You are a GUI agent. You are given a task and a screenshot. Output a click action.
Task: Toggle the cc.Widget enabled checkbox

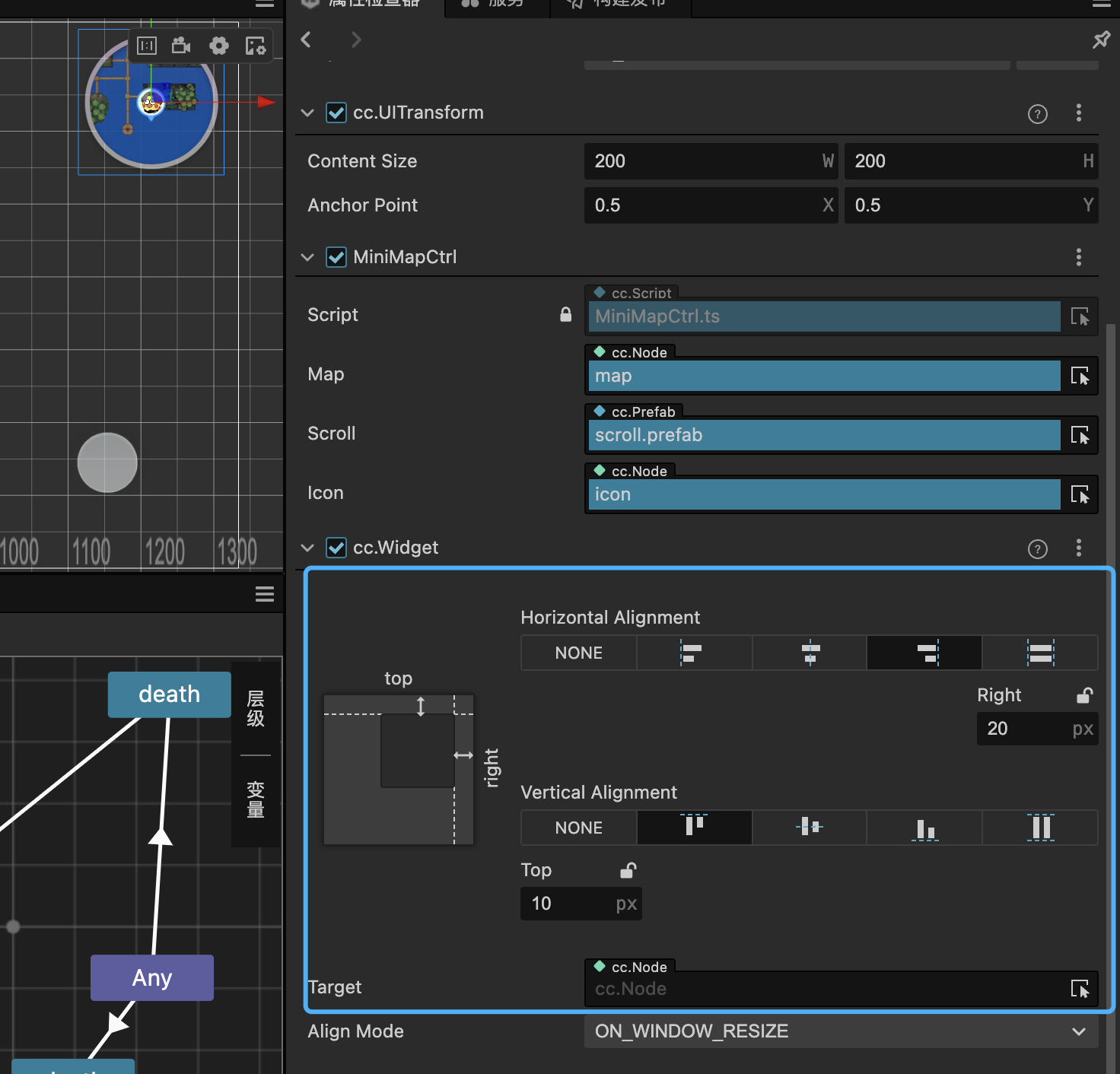336,548
